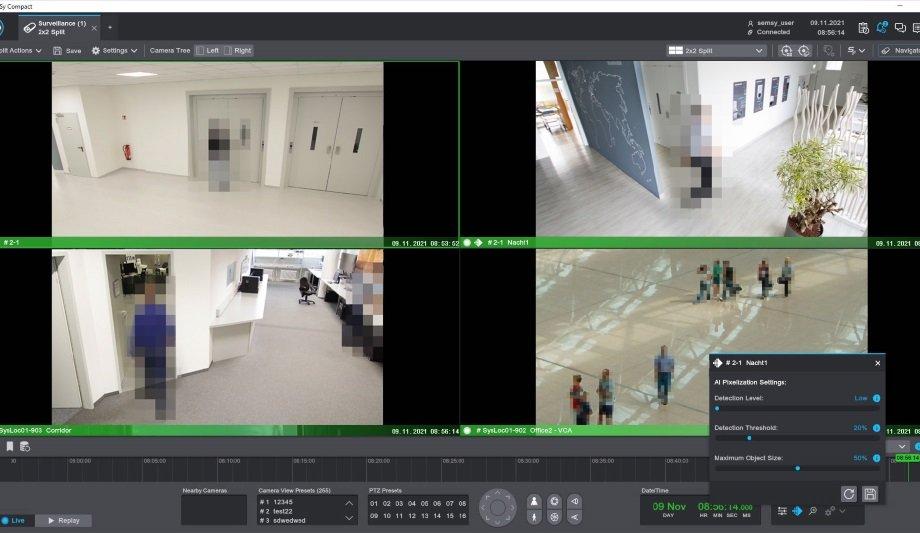Reset pixelization settings with refresh button
Screen dimensions: 920x533
848,494
